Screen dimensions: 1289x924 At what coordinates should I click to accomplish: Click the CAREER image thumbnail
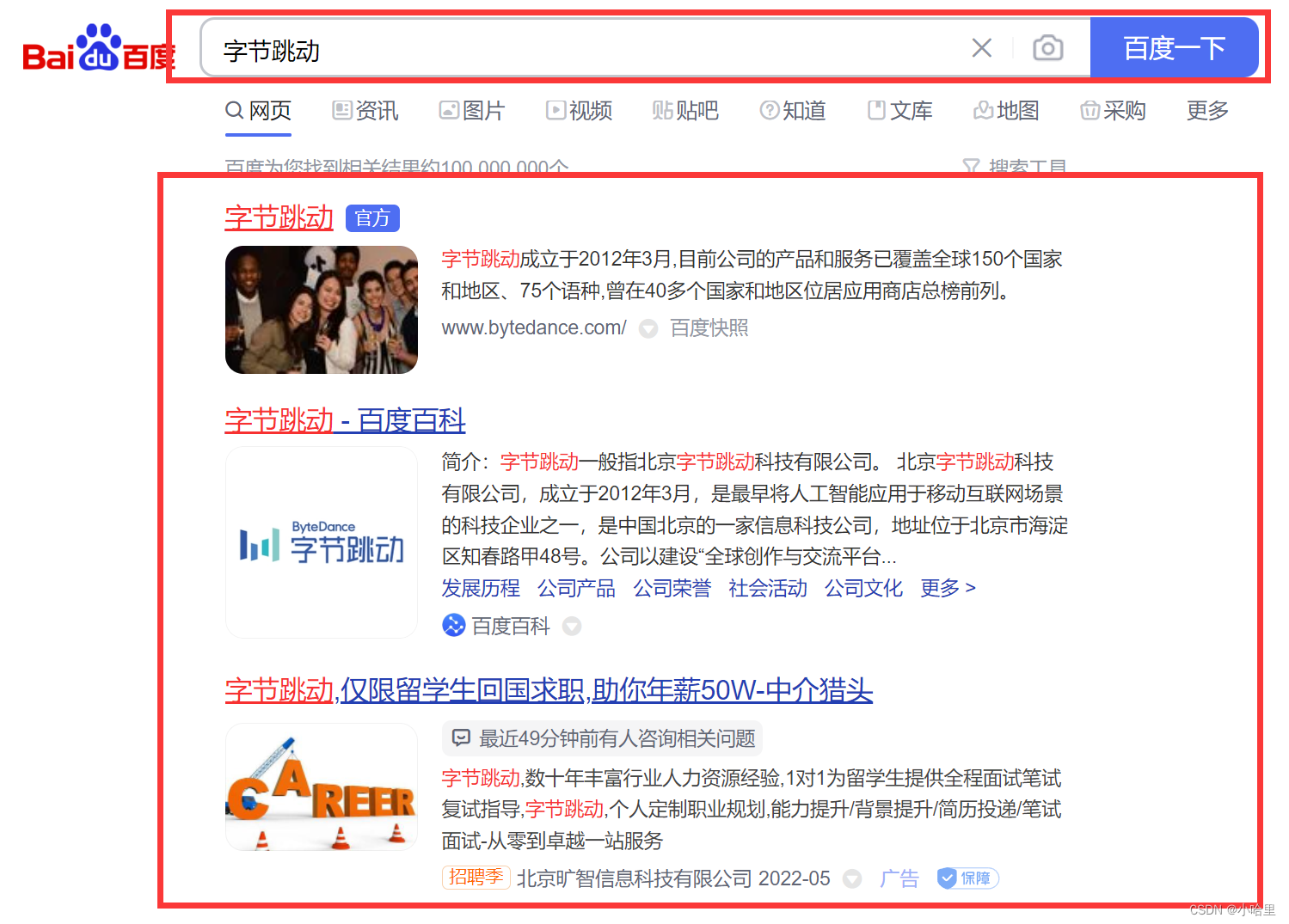tap(322, 787)
